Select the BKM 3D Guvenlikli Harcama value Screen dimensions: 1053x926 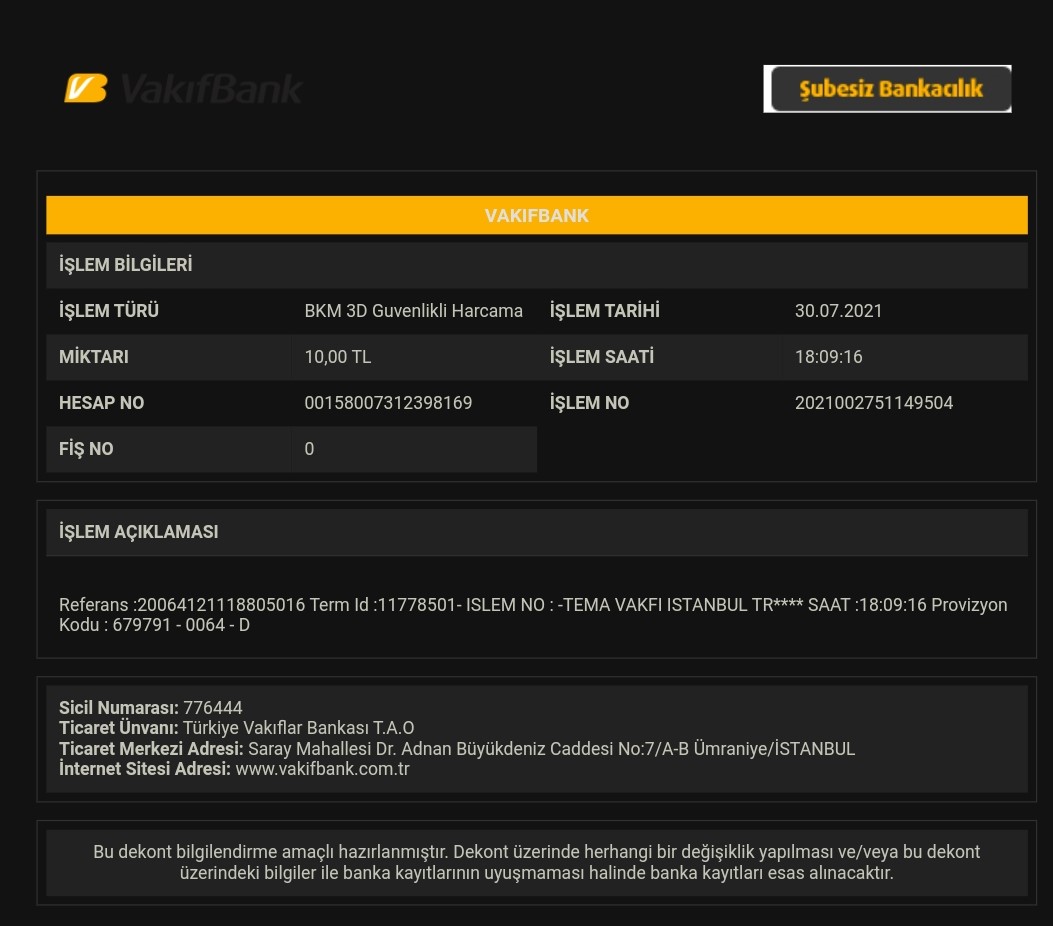pyautogui.click(x=413, y=311)
